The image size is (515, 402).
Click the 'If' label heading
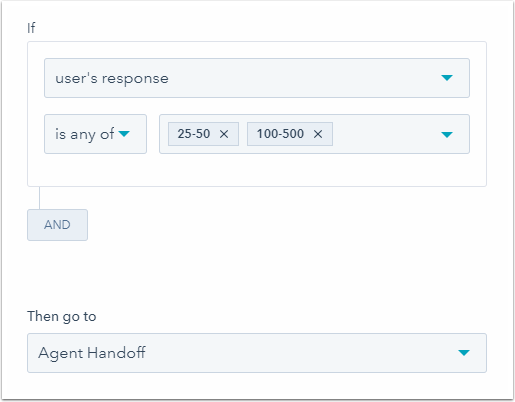click(x=31, y=28)
